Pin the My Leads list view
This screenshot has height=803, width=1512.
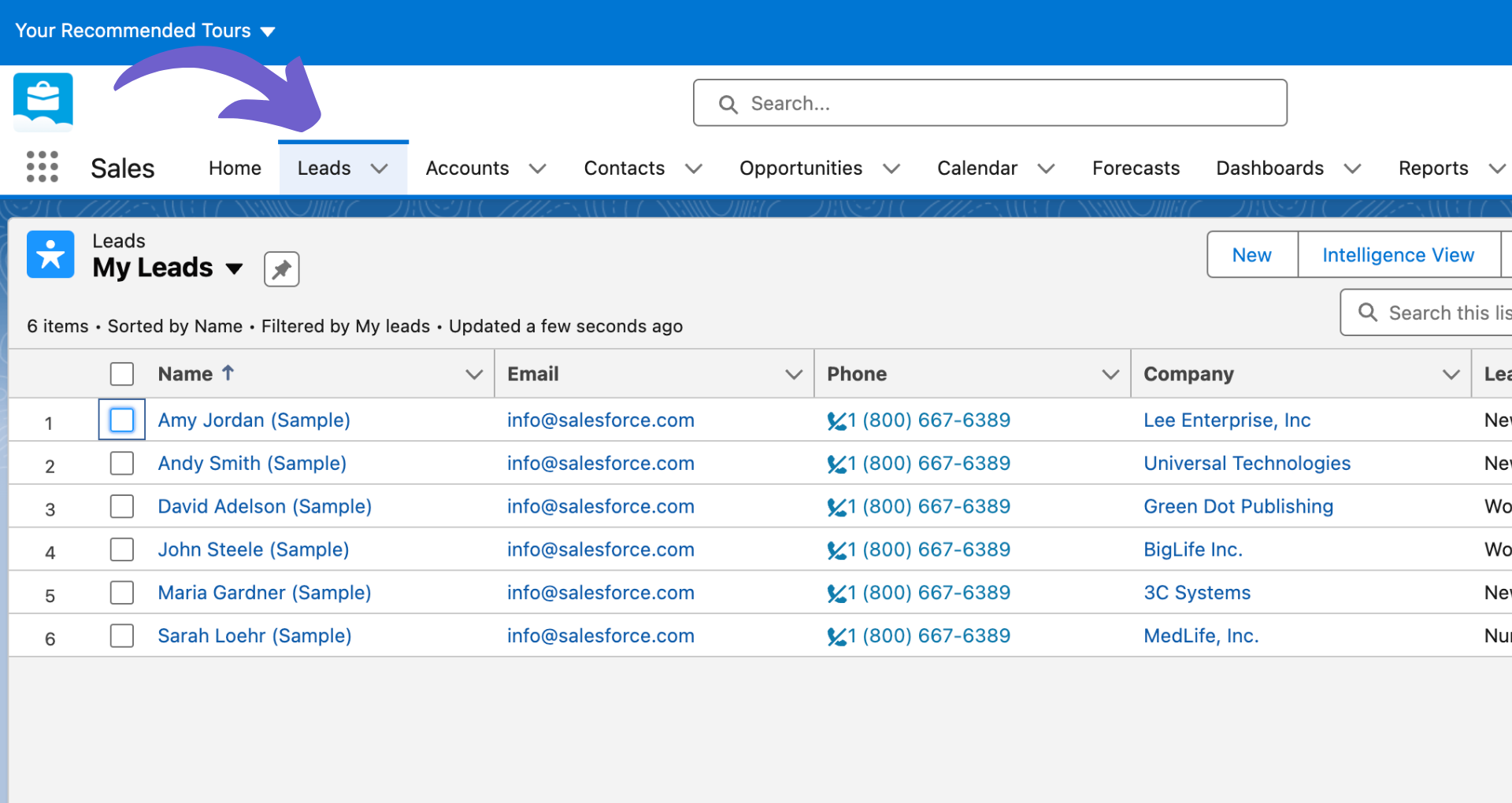(x=281, y=269)
